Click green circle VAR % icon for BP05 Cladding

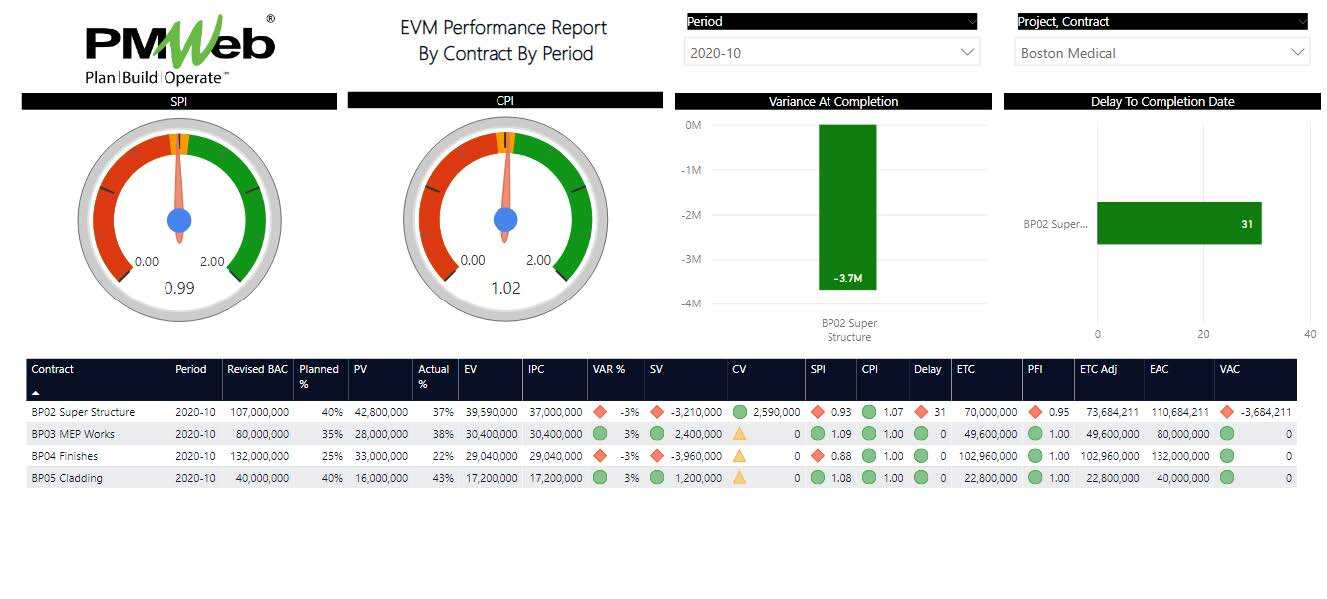tap(600, 477)
